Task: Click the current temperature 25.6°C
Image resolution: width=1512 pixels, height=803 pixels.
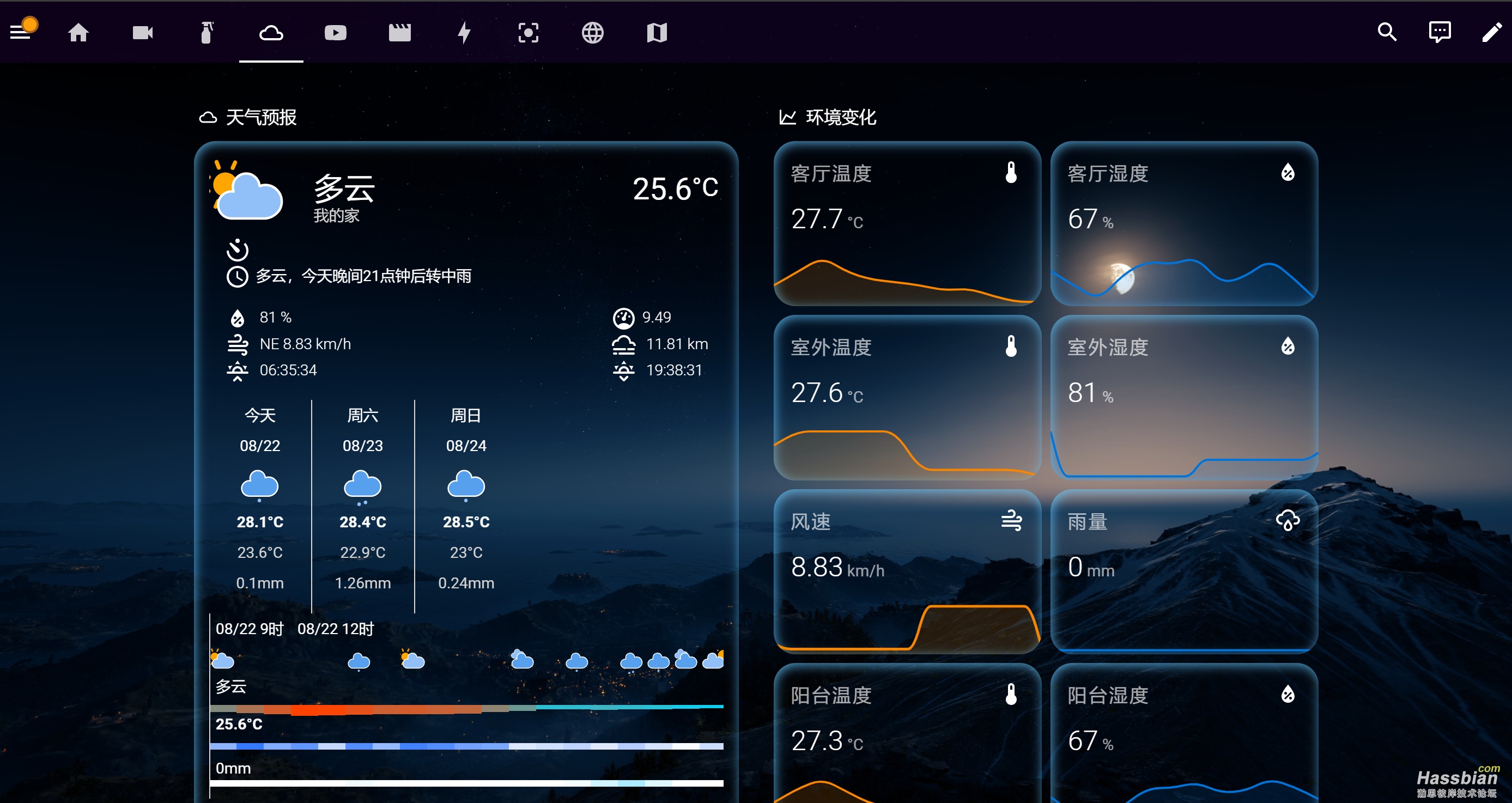Action: [675, 189]
